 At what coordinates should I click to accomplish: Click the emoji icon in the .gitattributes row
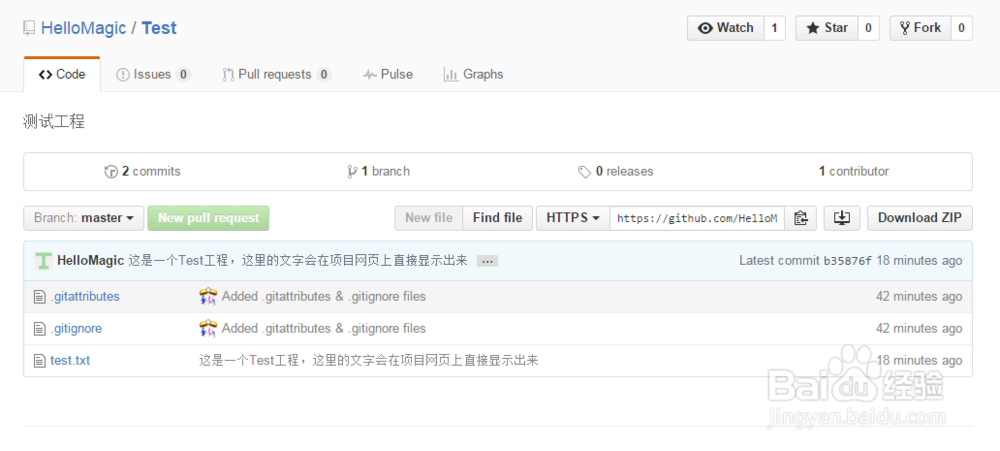click(208, 297)
